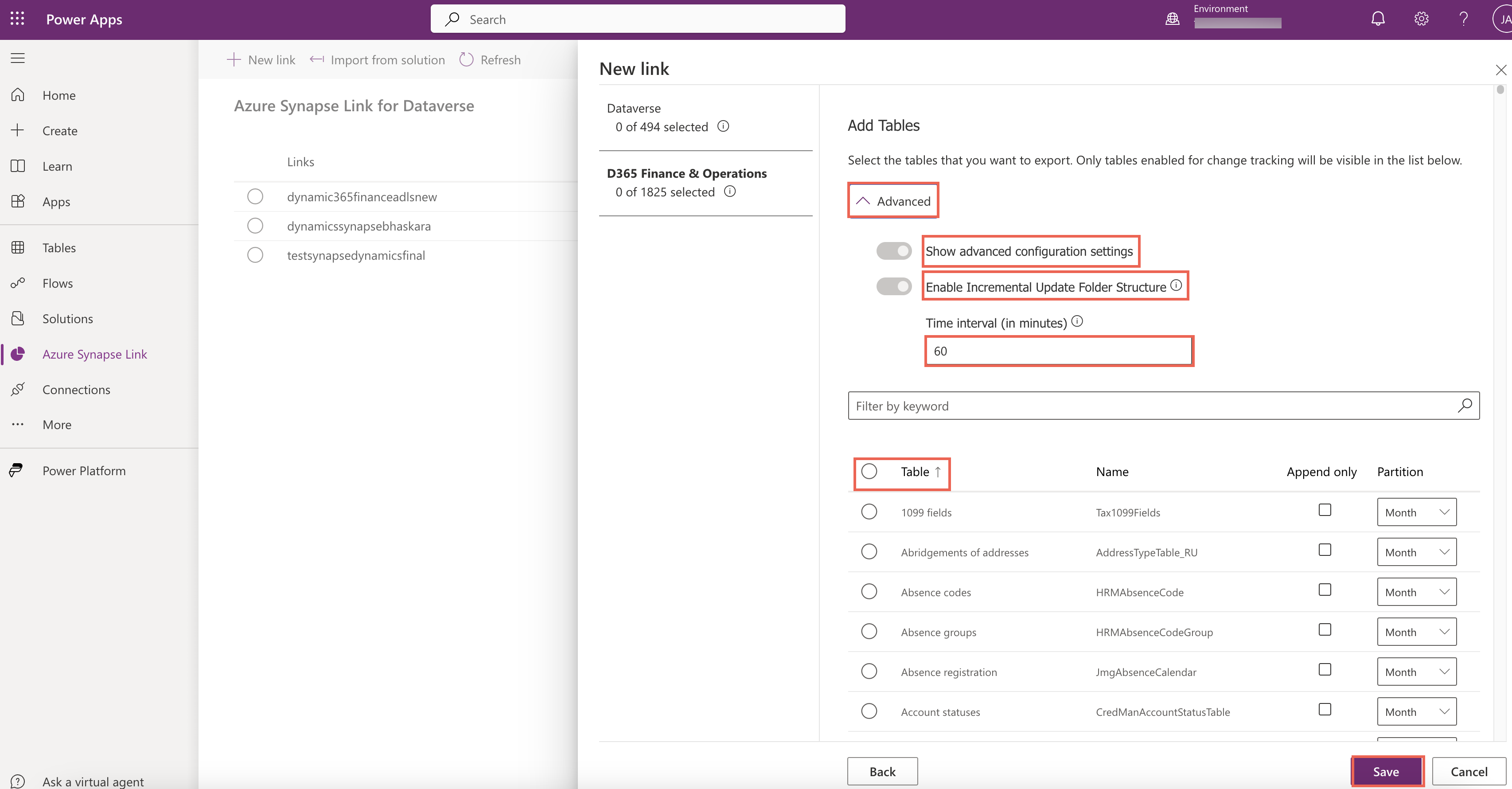Click the Apps icon in sidebar
Viewport: 1512px width, 789px height.
point(18,201)
